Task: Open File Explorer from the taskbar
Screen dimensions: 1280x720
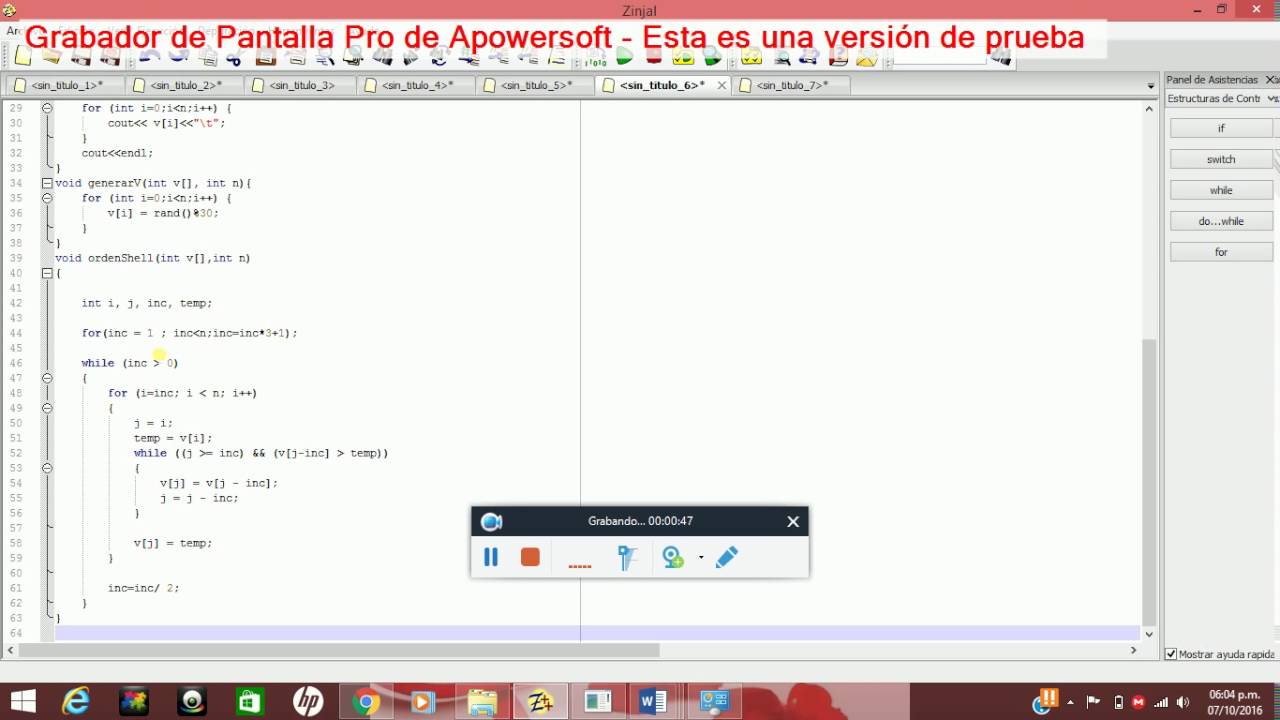Action: (x=482, y=702)
